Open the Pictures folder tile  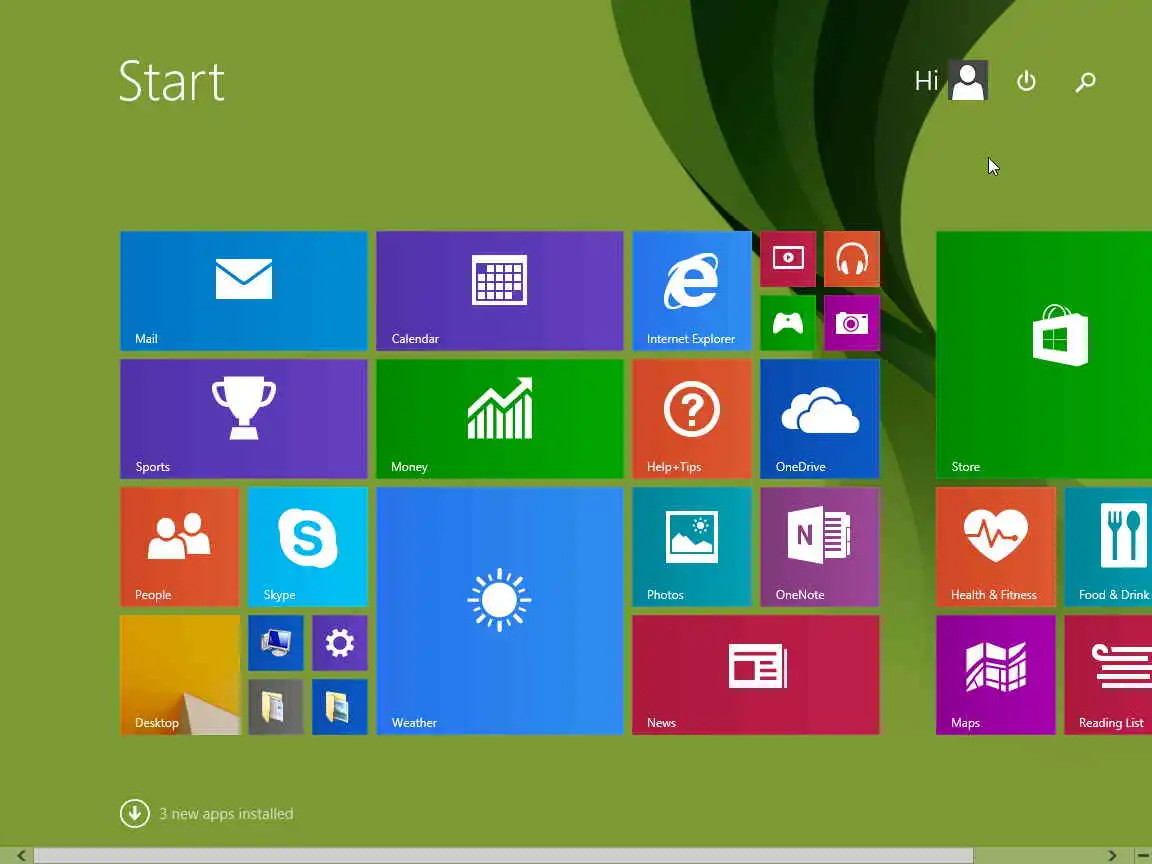[x=339, y=707]
